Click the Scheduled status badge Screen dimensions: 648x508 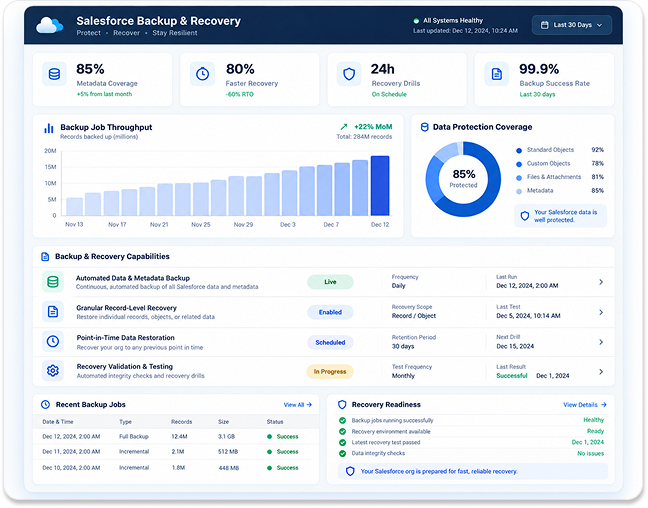[x=330, y=342]
